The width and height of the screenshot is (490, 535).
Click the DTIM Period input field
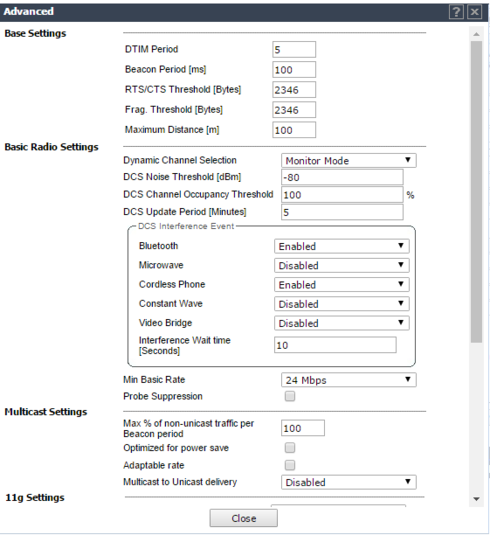coord(294,49)
